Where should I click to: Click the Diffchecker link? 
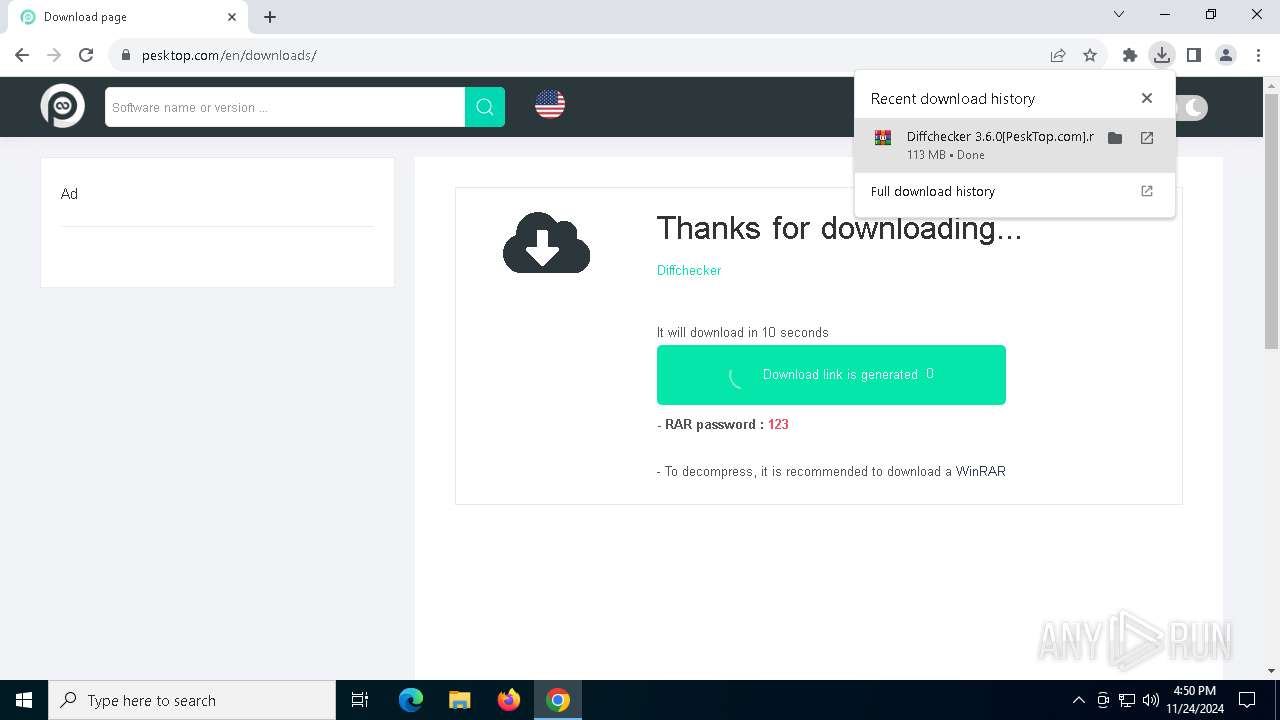click(x=689, y=270)
